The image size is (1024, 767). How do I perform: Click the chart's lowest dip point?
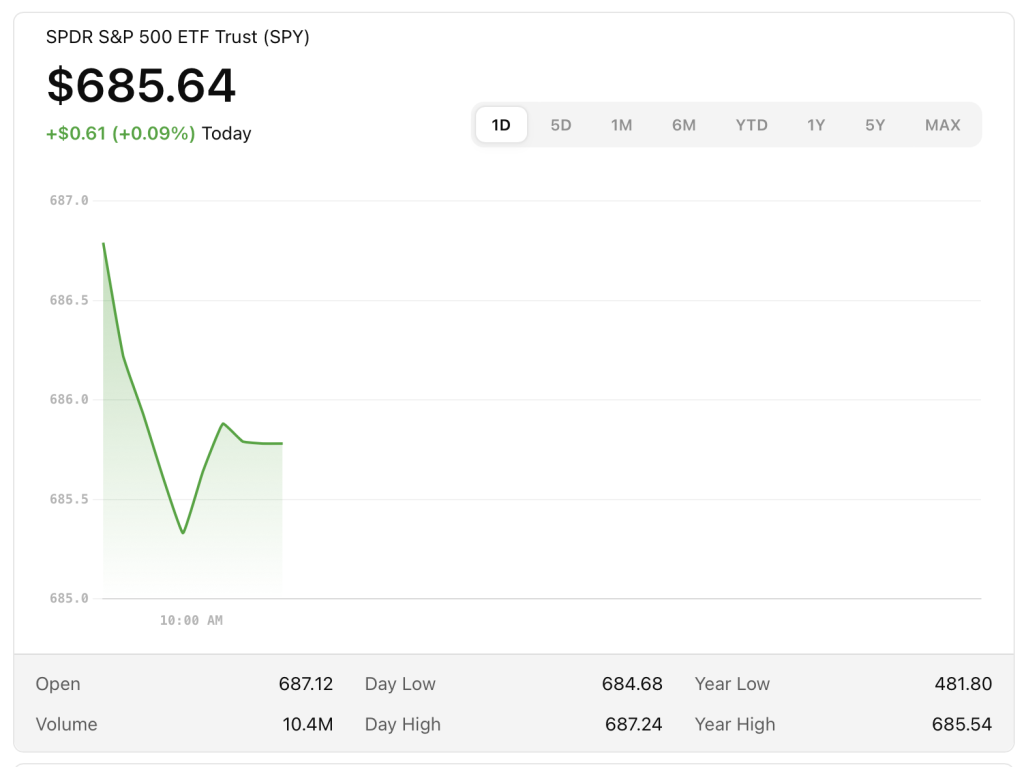click(x=183, y=532)
